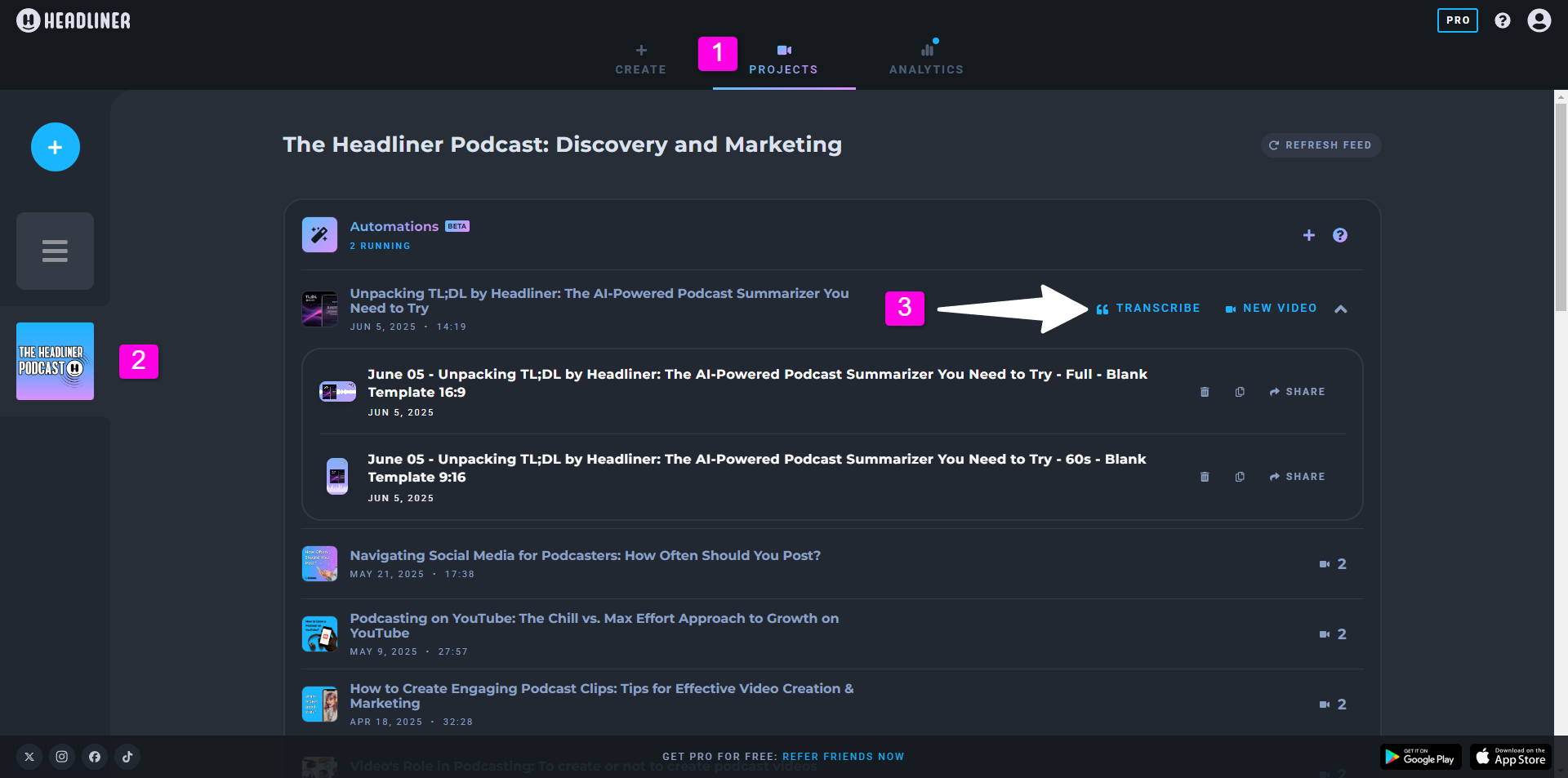Click the Navigating Social Media episode artwork
This screenshot has height=778, width=1568.
click(319, 563)
